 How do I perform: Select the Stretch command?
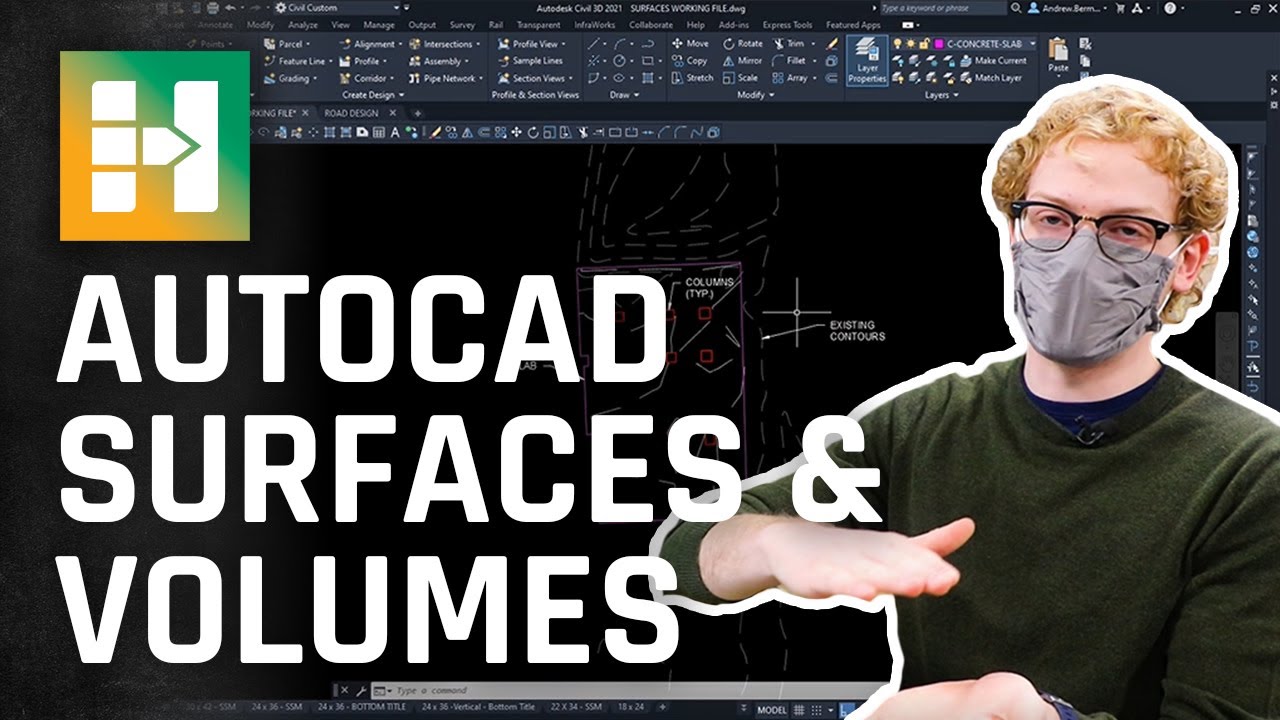[x=693, y=78]
